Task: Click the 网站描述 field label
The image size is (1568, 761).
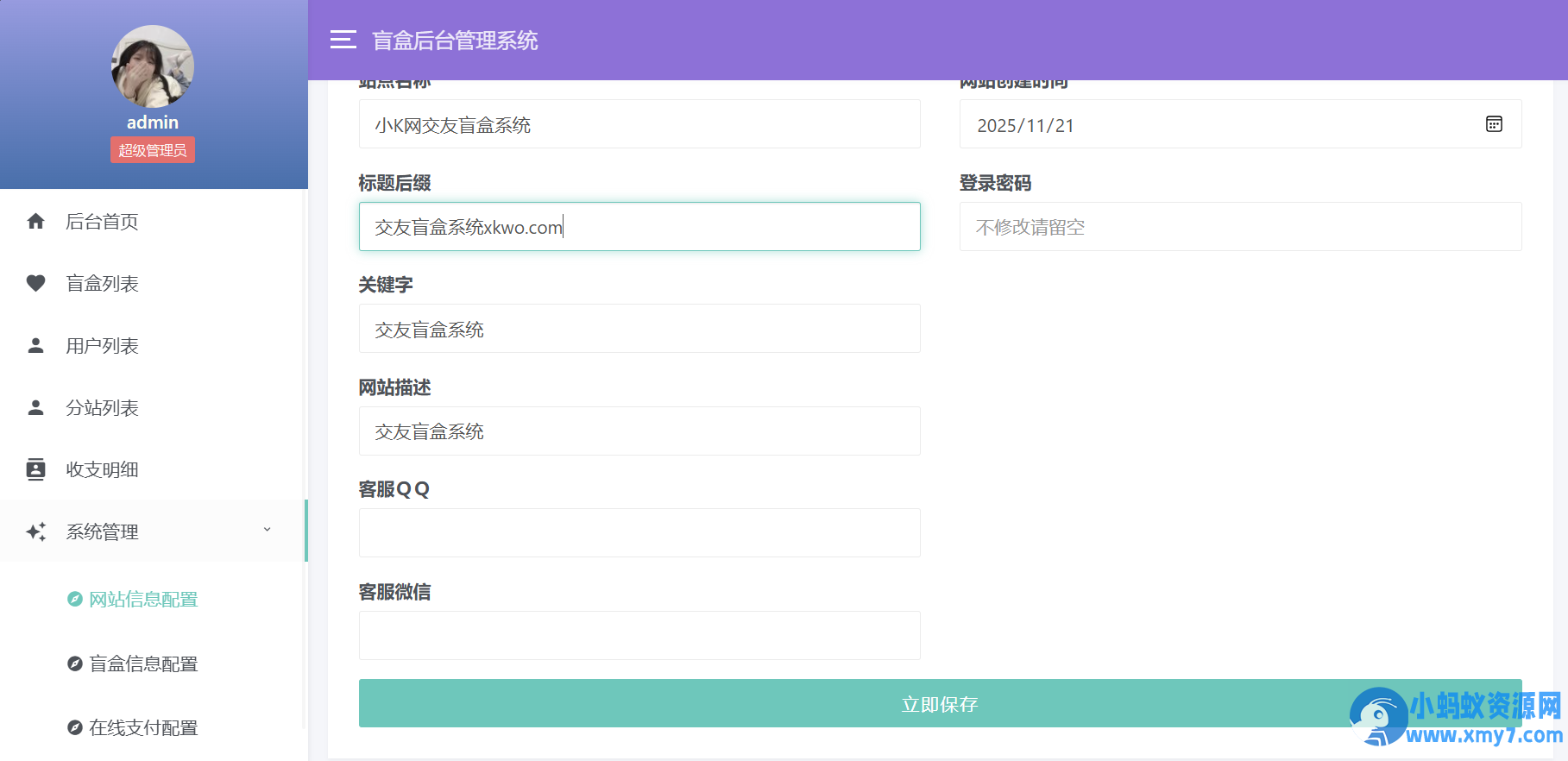Action: (x=394, y=387)
